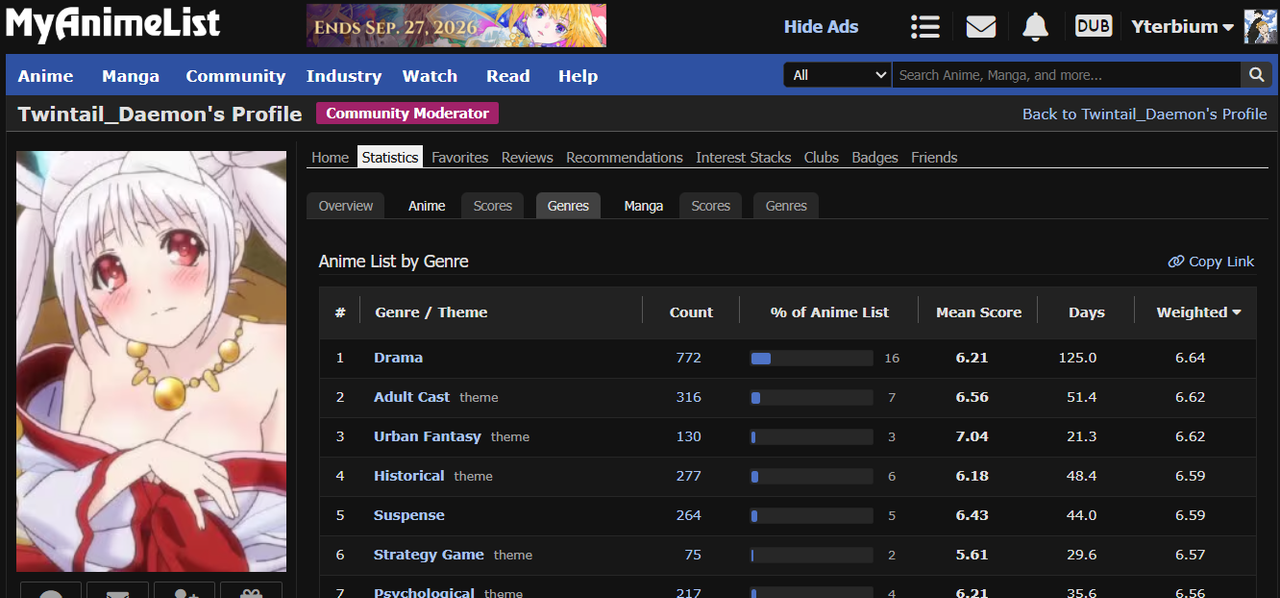Open the Strategy Game theme link
This screenshot has height=598, width=1280.
tap(429, 554)
